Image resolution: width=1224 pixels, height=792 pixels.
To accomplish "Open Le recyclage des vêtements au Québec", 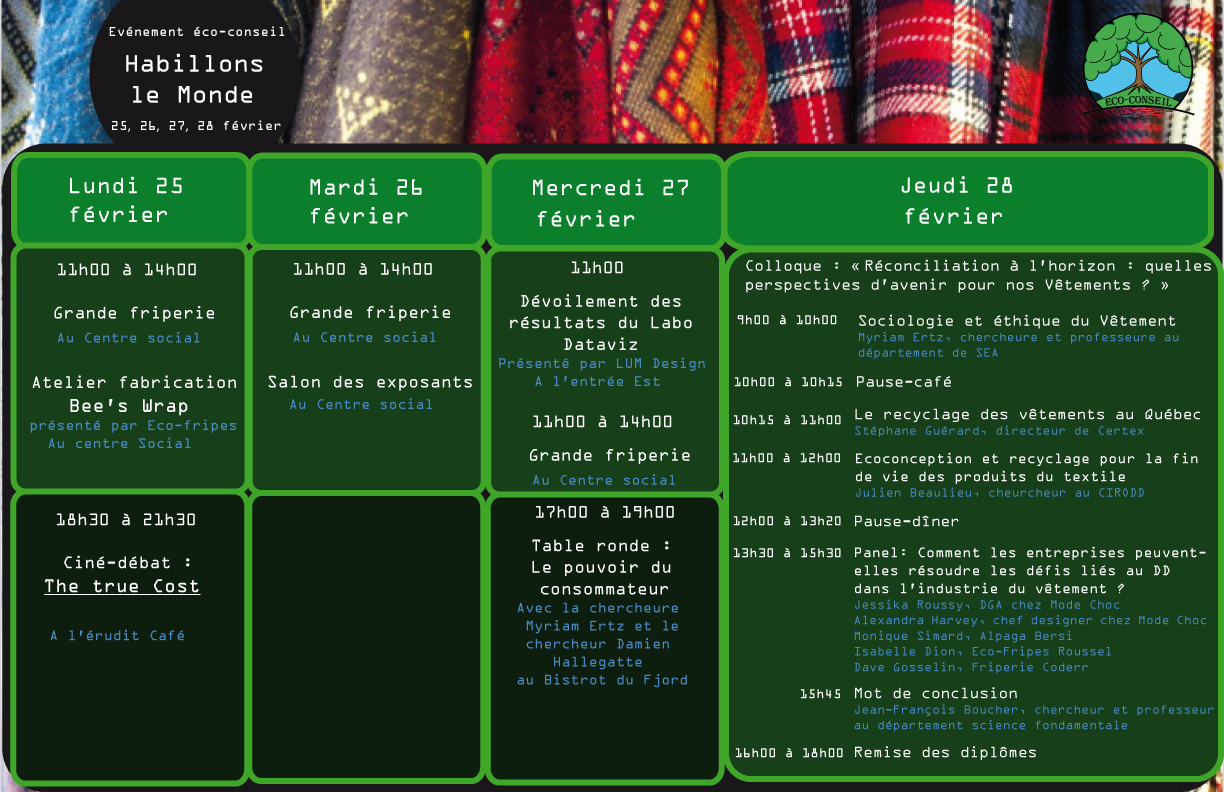I will [1027, 414].
